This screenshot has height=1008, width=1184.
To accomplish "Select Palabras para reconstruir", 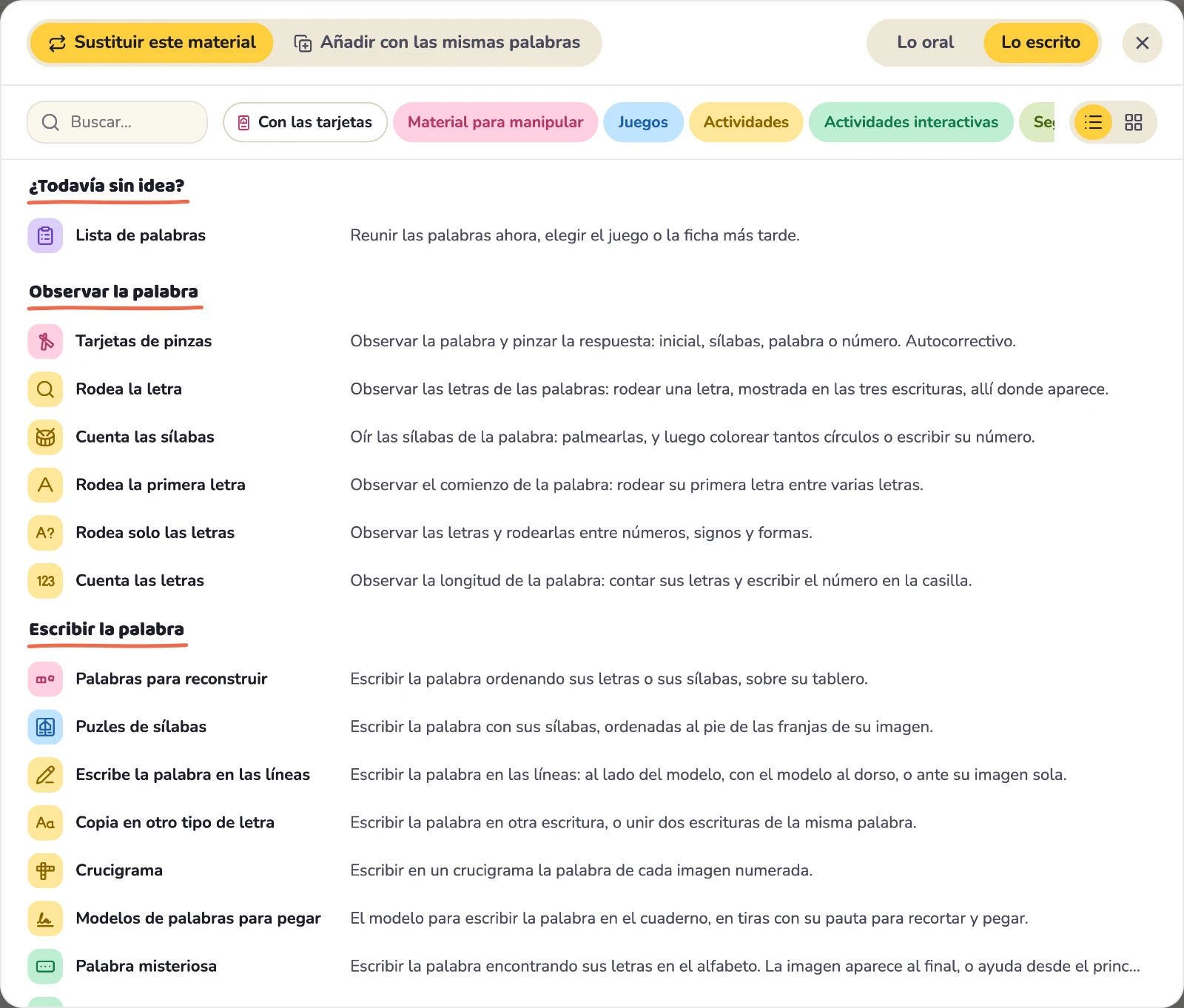I will tap(592, 679).
